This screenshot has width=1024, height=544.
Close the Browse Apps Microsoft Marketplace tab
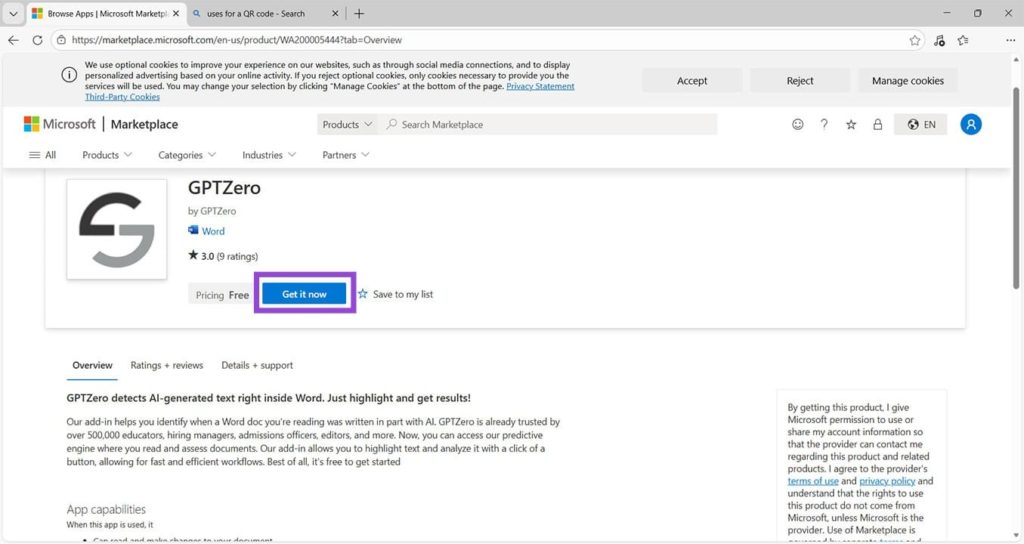coord(176,13)
